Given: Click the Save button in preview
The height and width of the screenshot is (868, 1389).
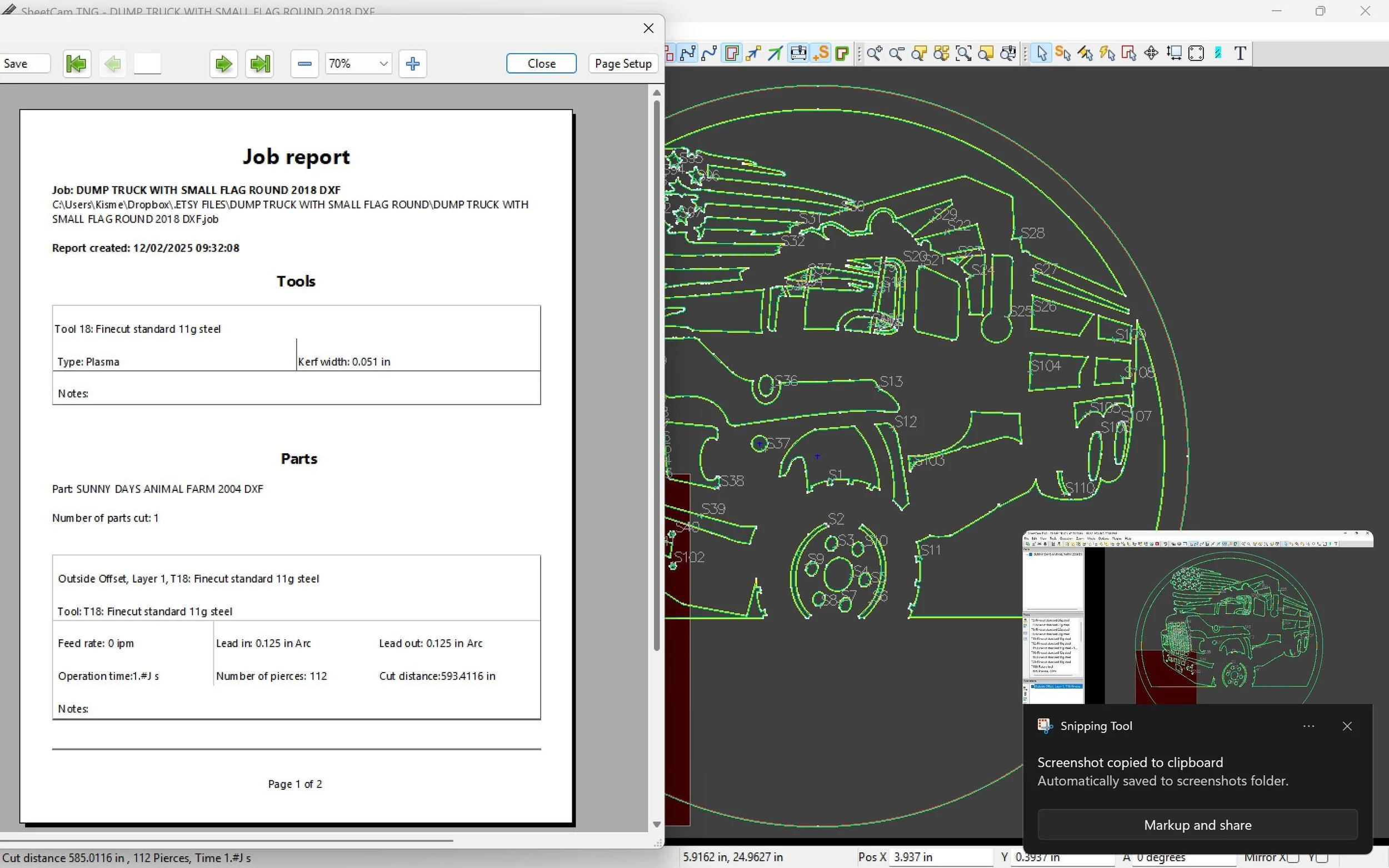Looking at the screenshot, I should (x=23, y=64).
